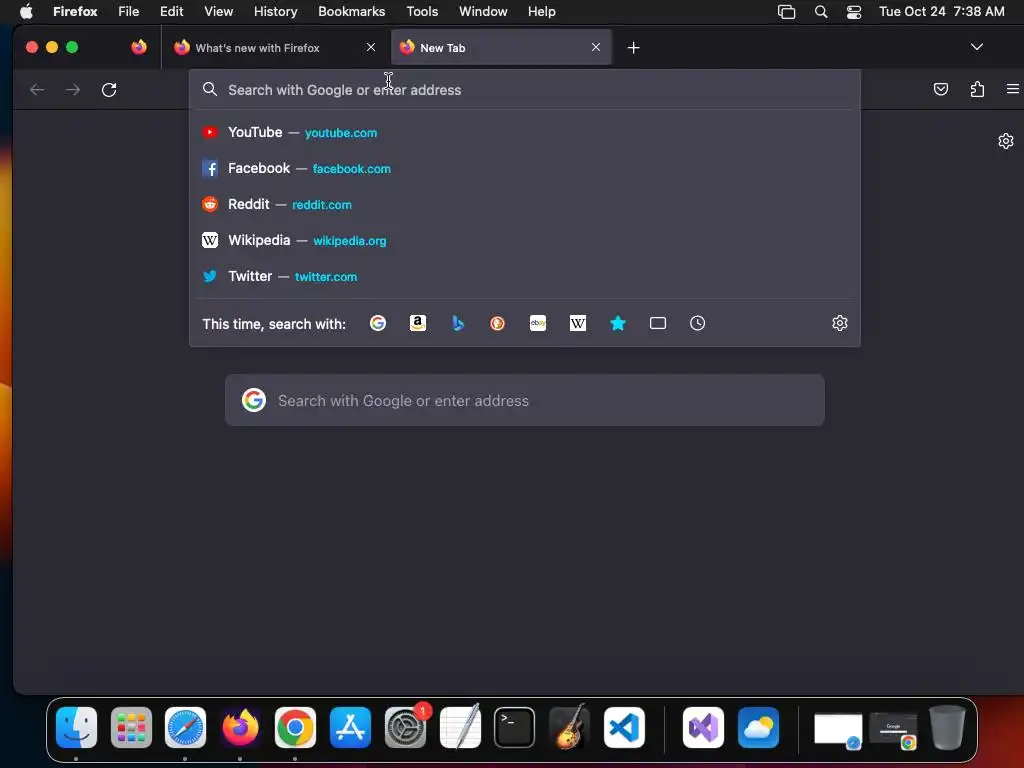The width and height of the screenshot is (1024, 768).
Task: Open the Extensions puzzle icon
Action: pos(977,89)
